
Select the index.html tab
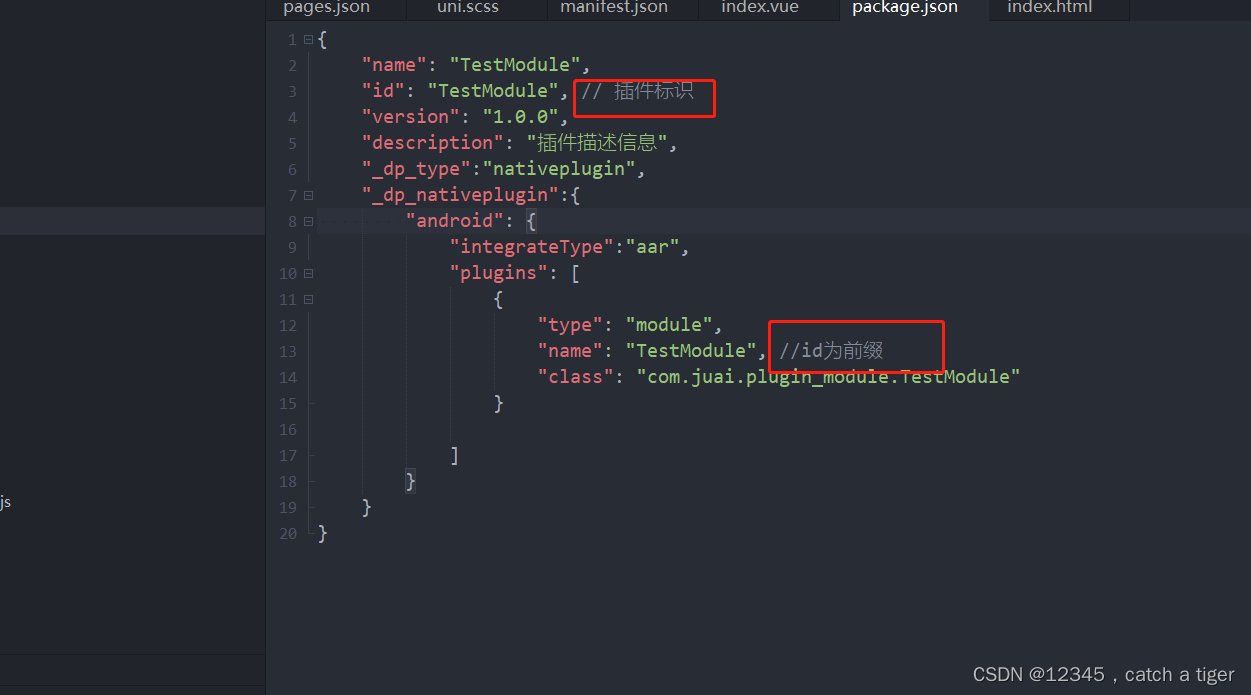[1050, 8]
